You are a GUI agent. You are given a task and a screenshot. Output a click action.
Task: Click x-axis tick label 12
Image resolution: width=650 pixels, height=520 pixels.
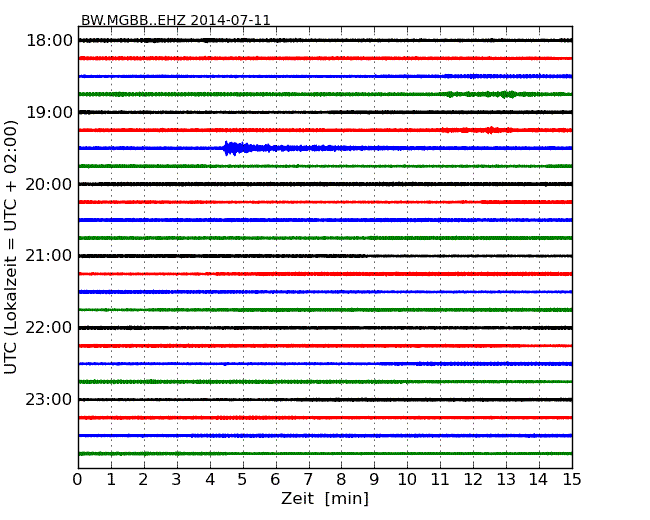point(473,480)
